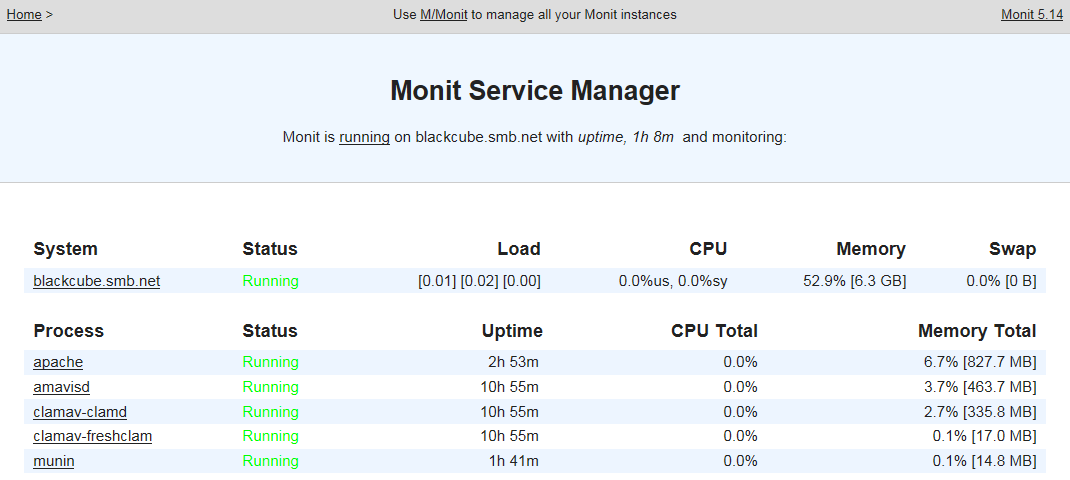Image resolution: width=1070 pixels, height=480 pixels.
Task: Click the Home breadcrumb link
Action: pyautogui.click(x=24, y=15)
